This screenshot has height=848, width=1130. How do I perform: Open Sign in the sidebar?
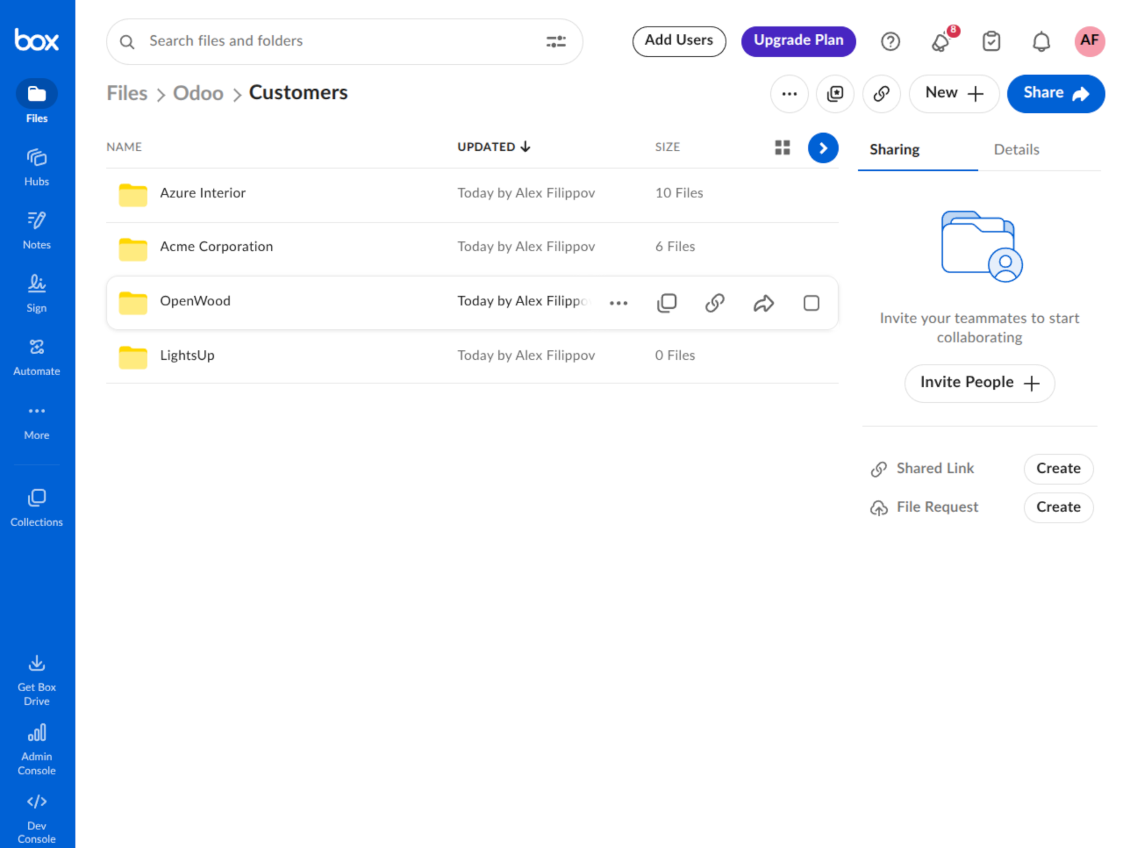37,293
